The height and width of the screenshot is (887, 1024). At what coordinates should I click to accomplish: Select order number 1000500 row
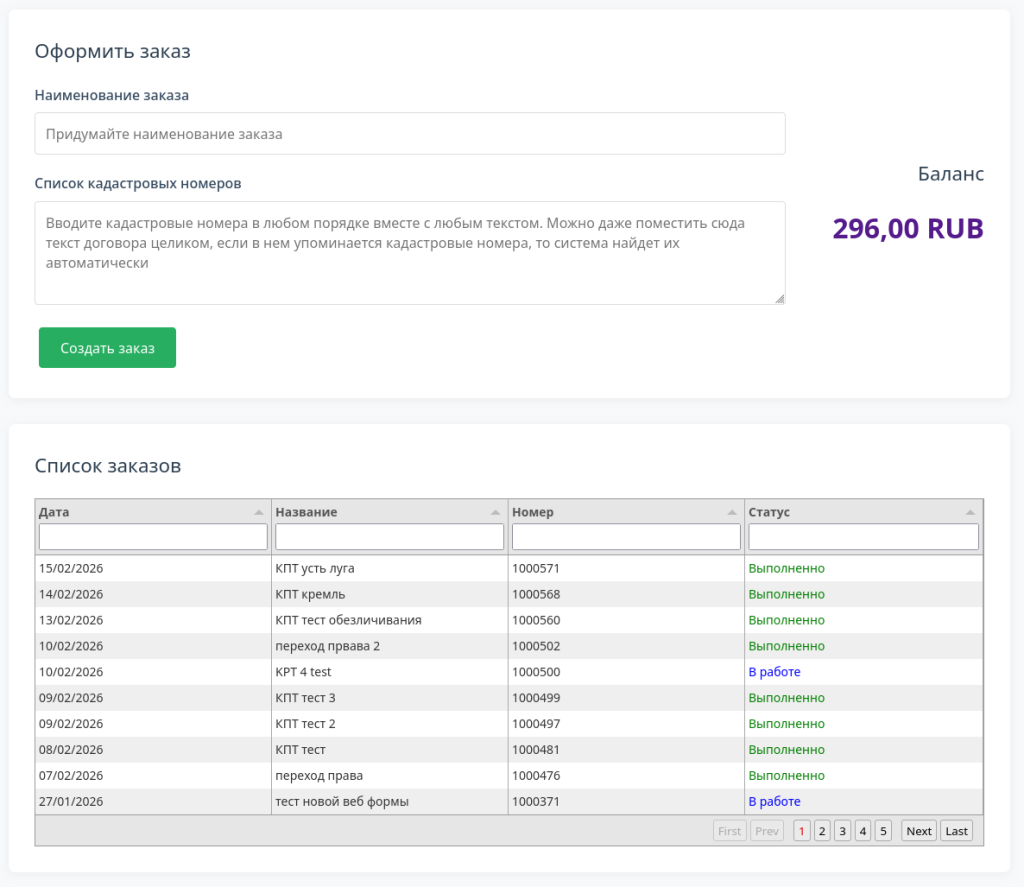[x=536, y=672]
